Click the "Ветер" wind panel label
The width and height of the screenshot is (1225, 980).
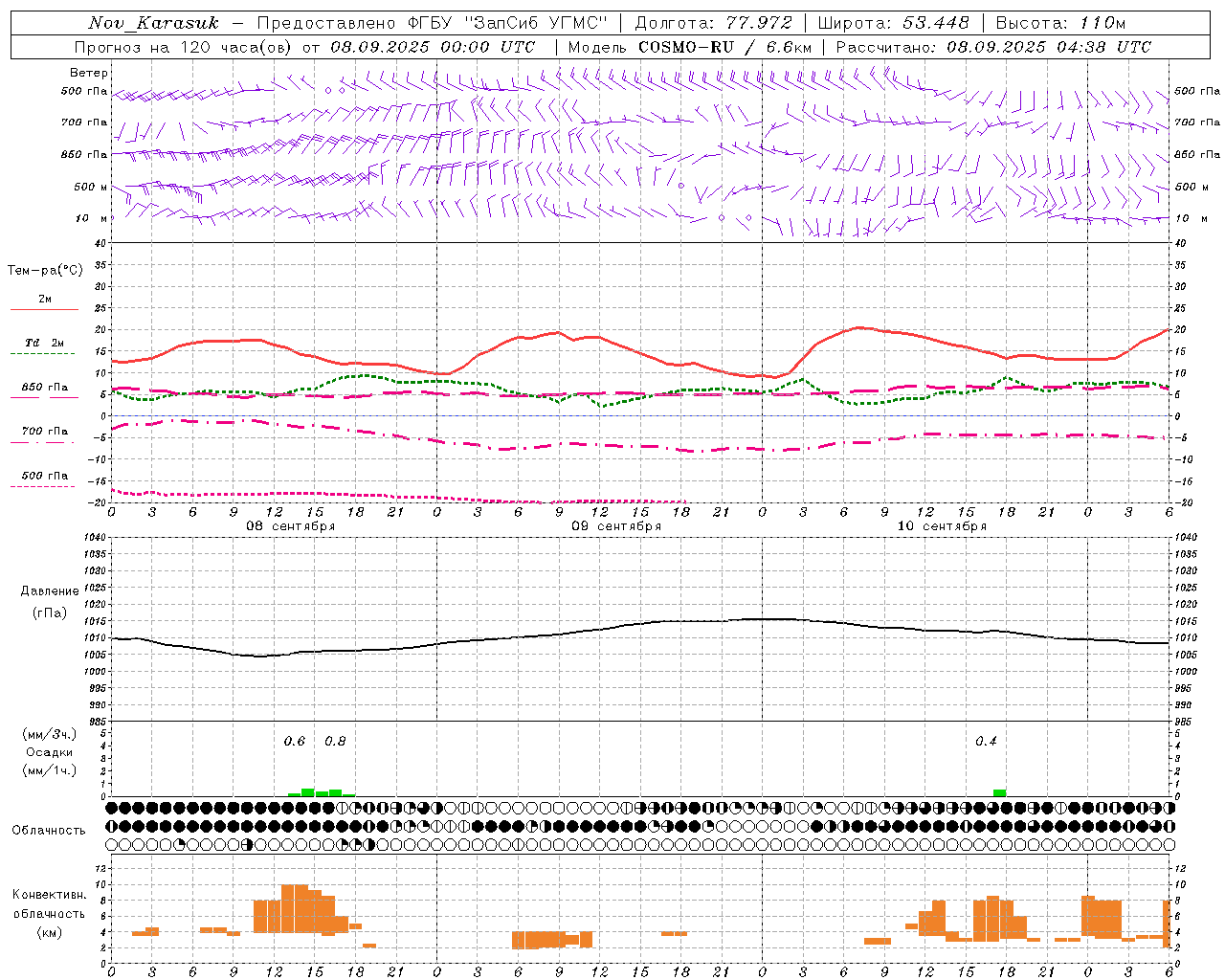tap(89, 73)
